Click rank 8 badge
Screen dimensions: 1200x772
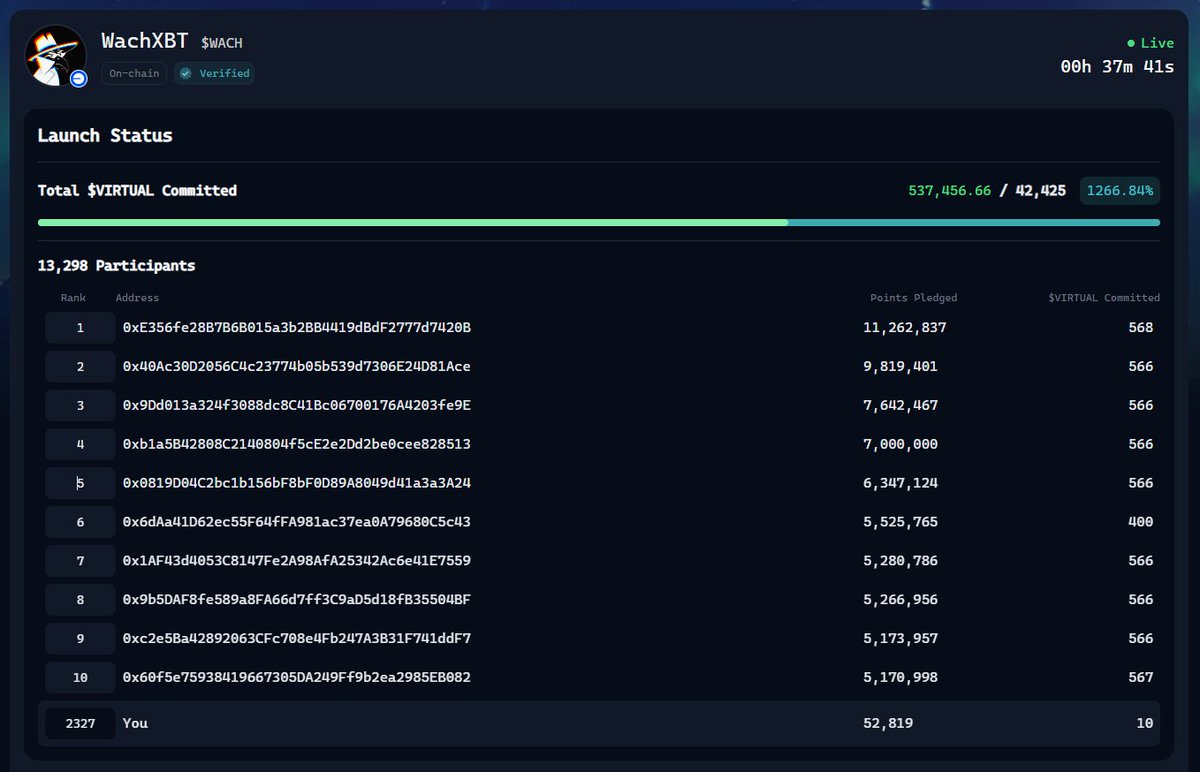80,600
